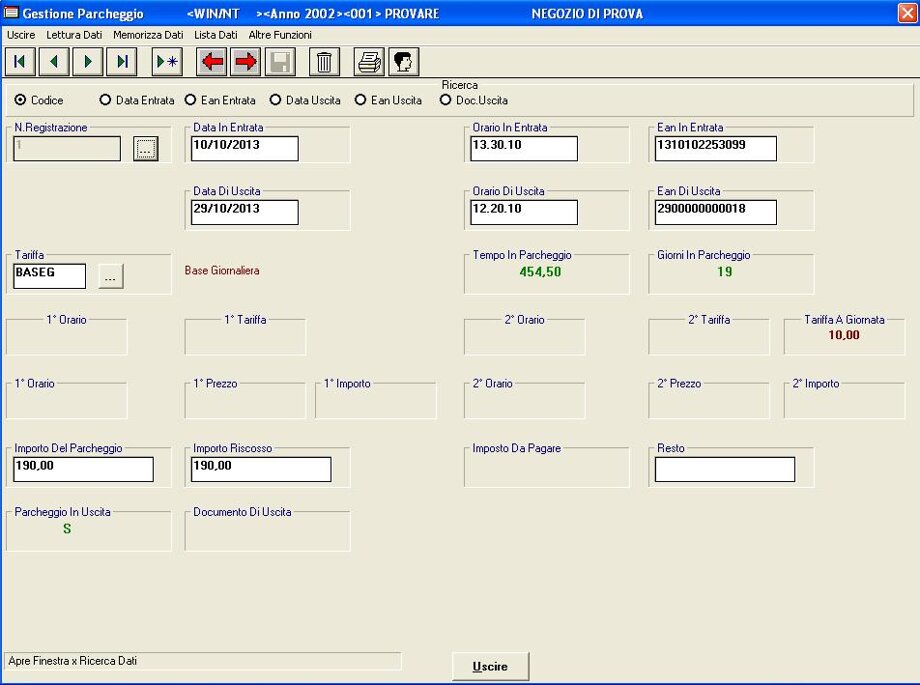
Task: Add a new record with the asterisk button
Action: 167,62
